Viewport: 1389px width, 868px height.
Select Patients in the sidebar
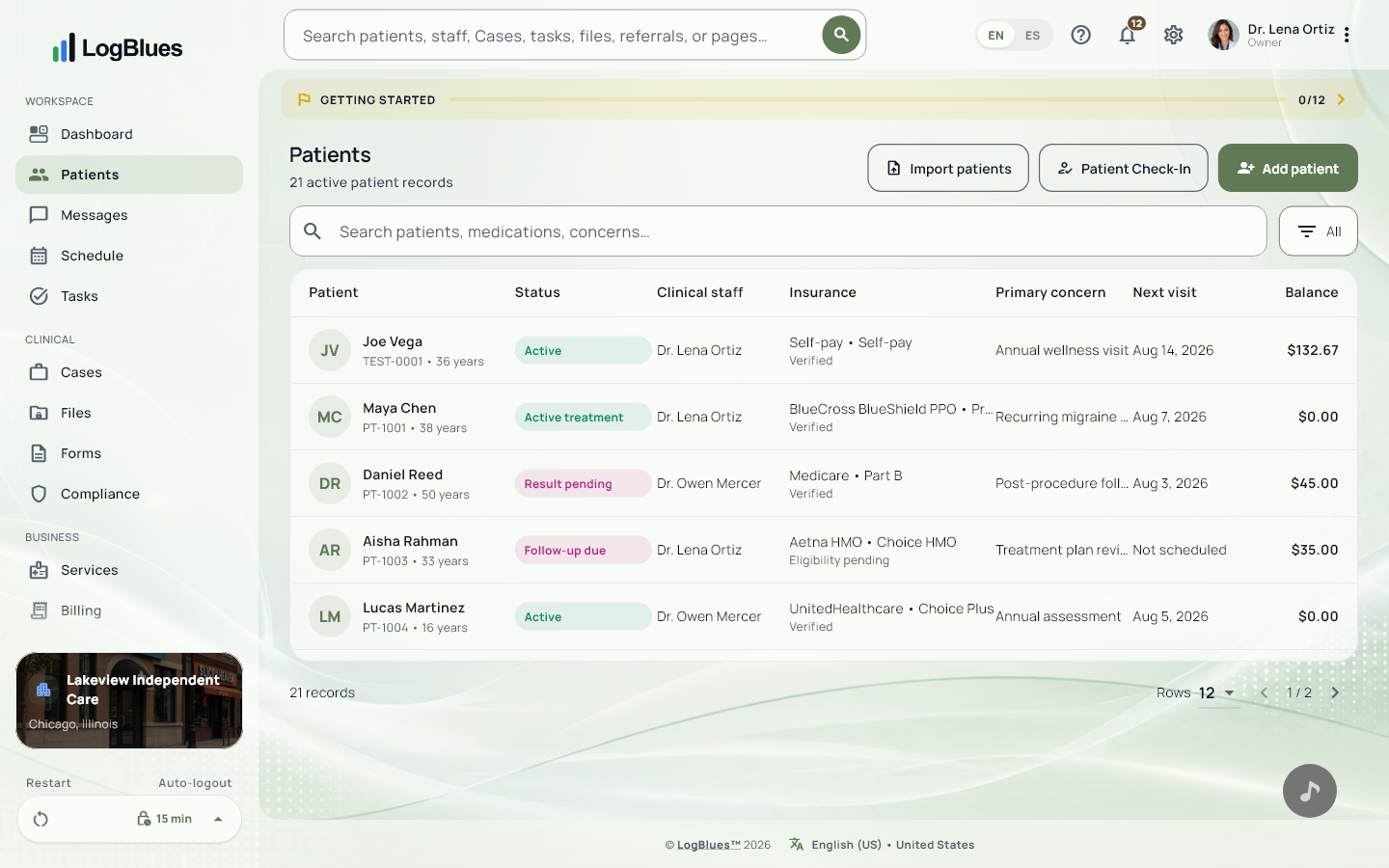129,175
